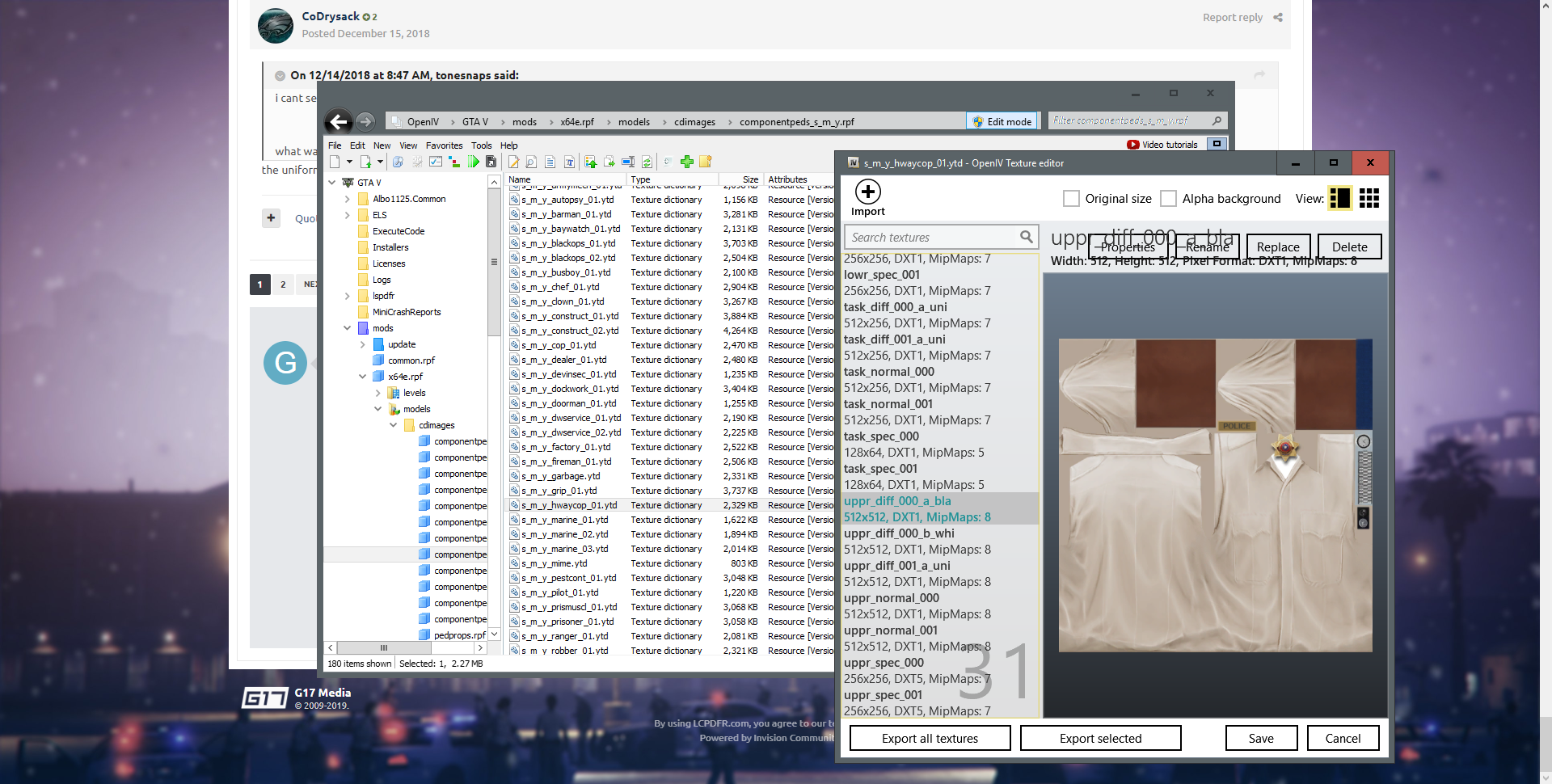This screenshot has height=784, width=1552.
Task: Open the new file dropdown arrow
Action: click(349, 162)
